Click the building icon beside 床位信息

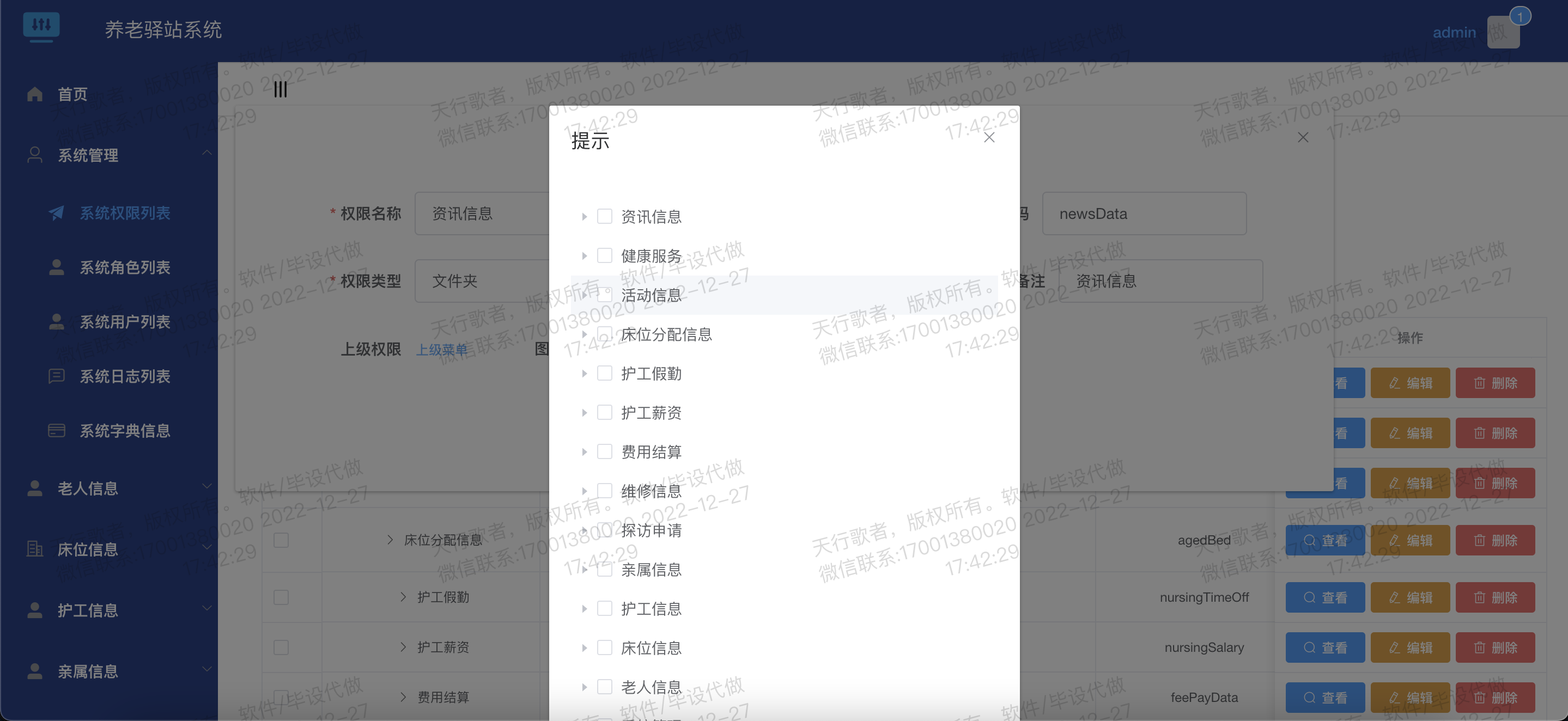(35, 549)
